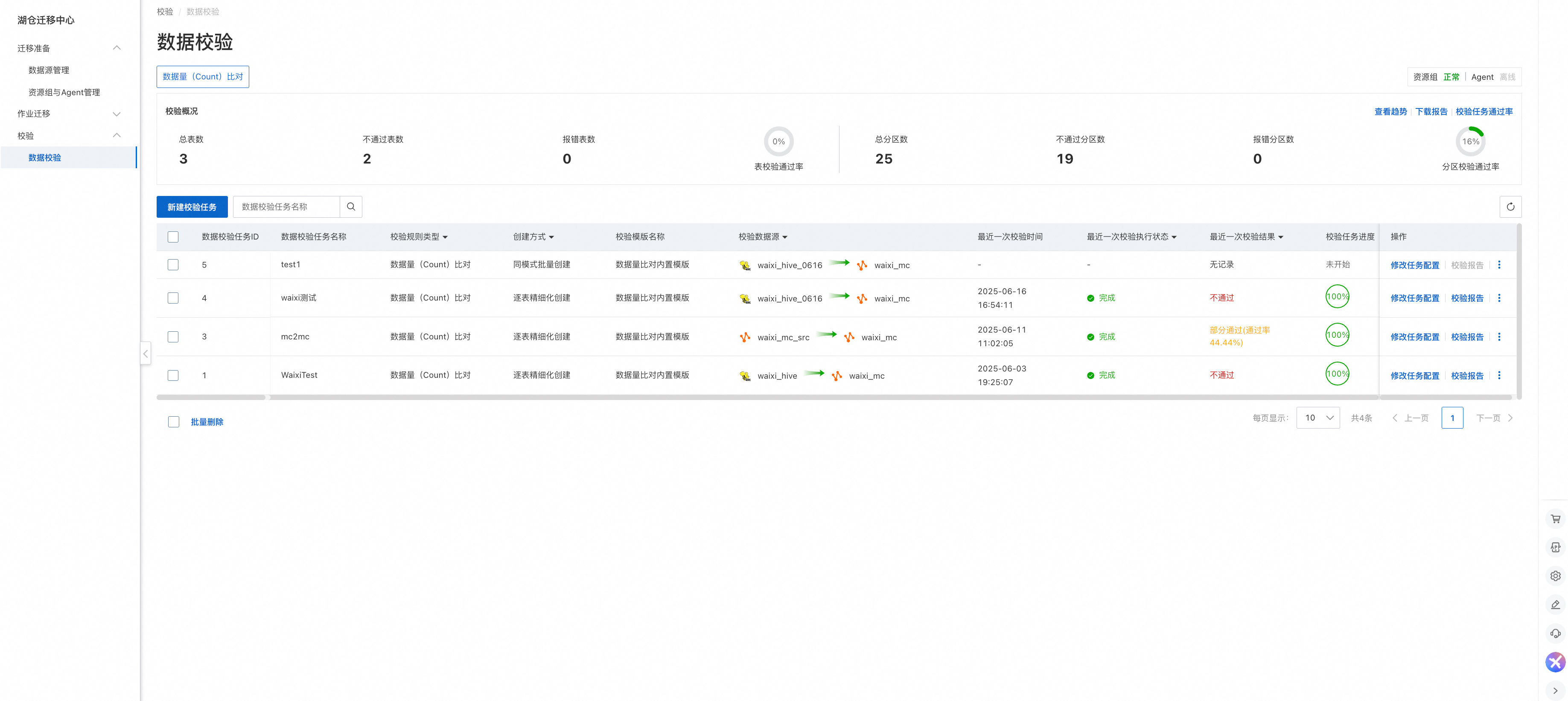Open 校验报告 for WaixiTest task
Viewport: 1568px width, 701px height.
coord(1467,376)
